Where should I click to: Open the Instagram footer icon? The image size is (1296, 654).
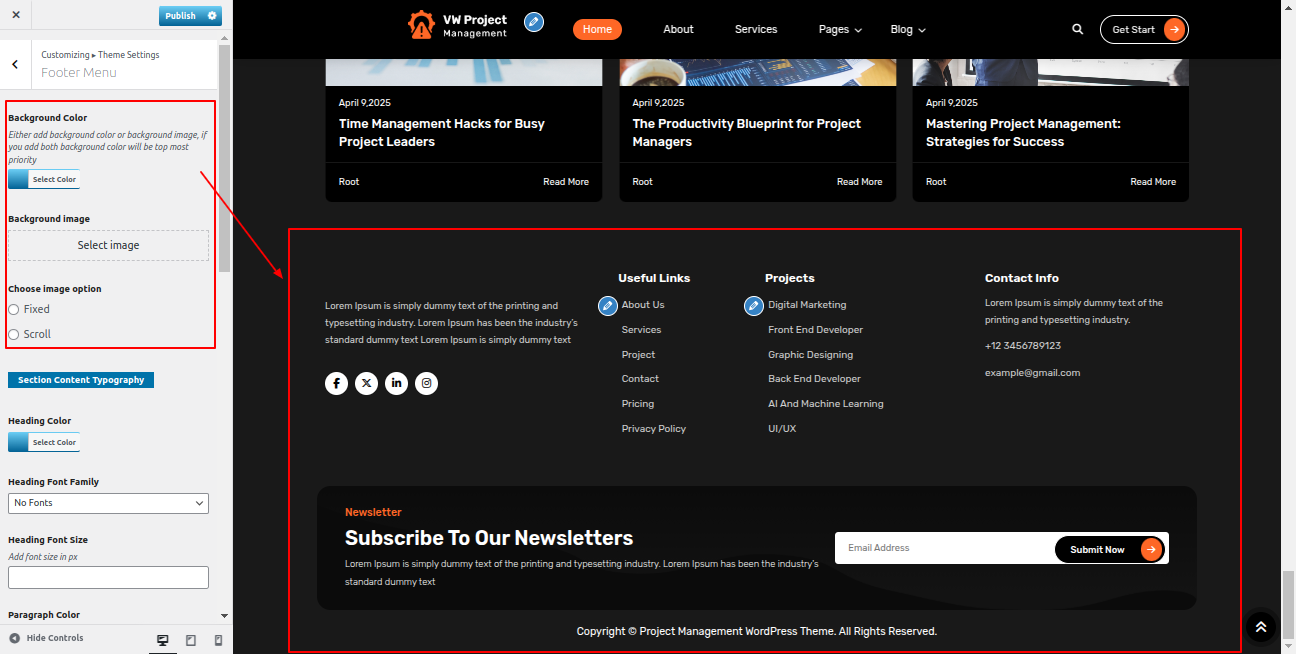point(426,383)
